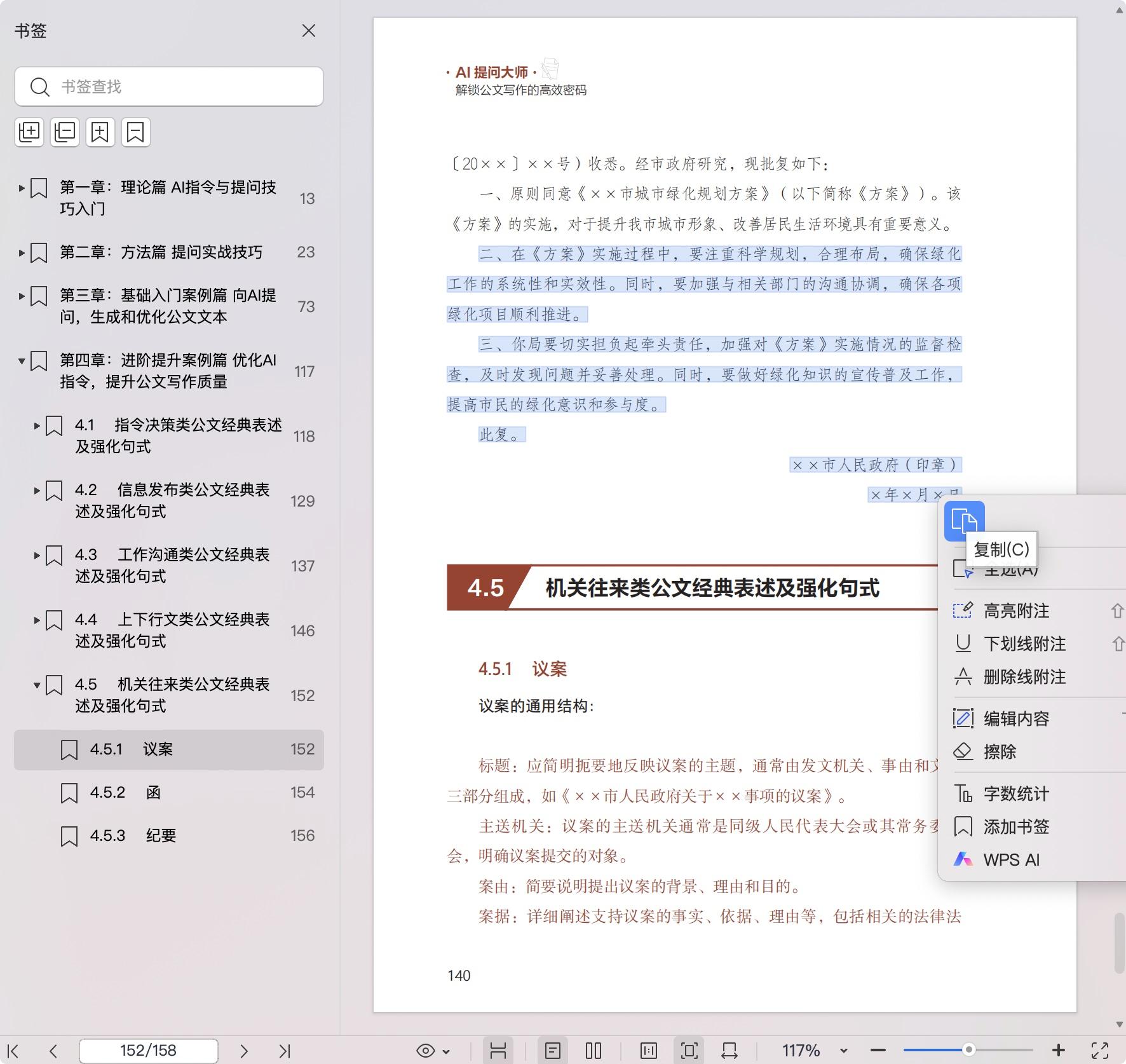Click the delete bookmark icon in sidebar
This screenshot has width=1126, height=1064.
pyautogui.click(x=136, y=132)
